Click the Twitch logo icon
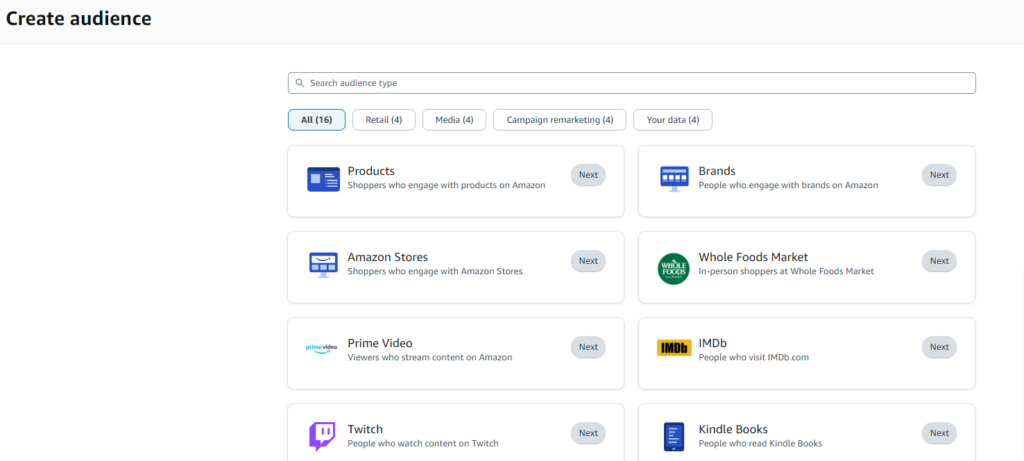This screenshot has width=1024, height=461. pos(322,437)
